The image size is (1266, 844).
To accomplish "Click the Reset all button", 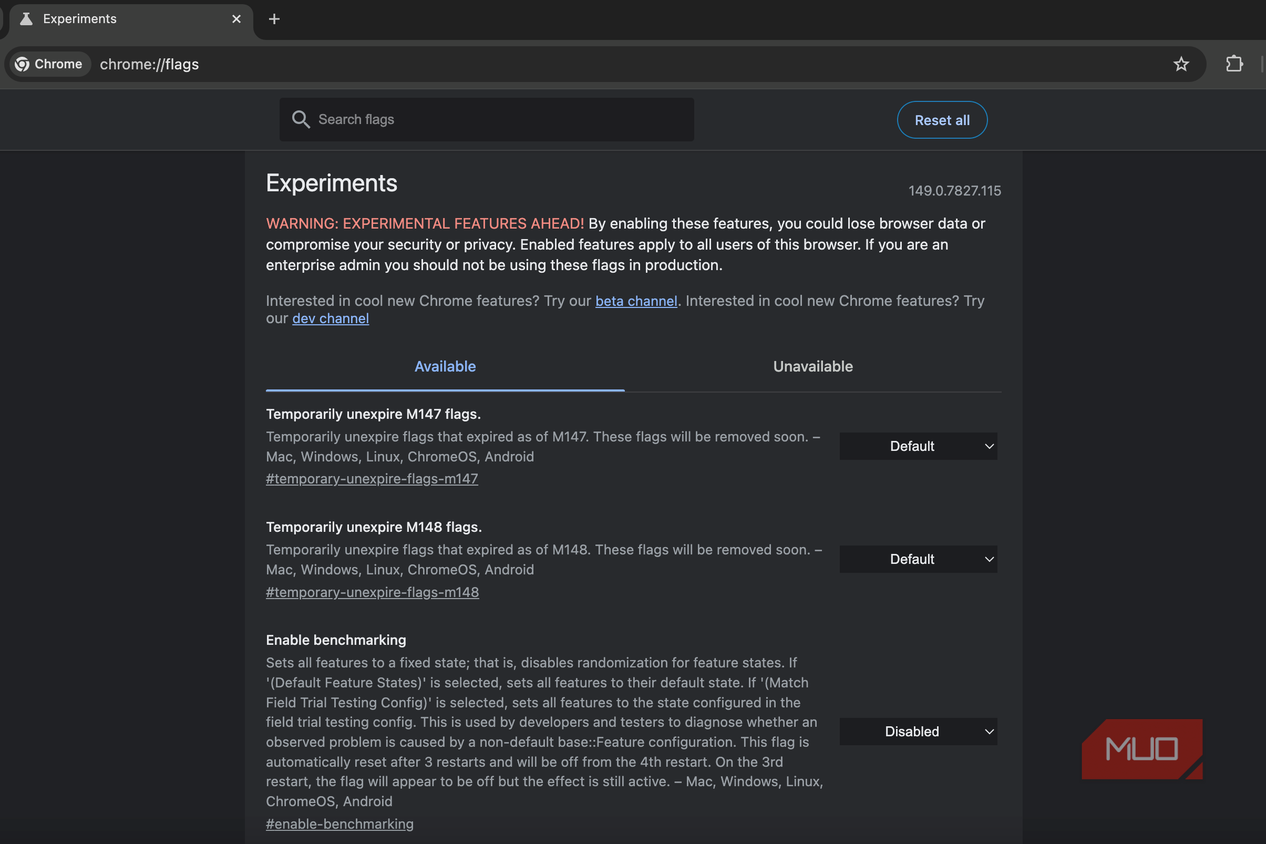I will click(x=942, y=120).
